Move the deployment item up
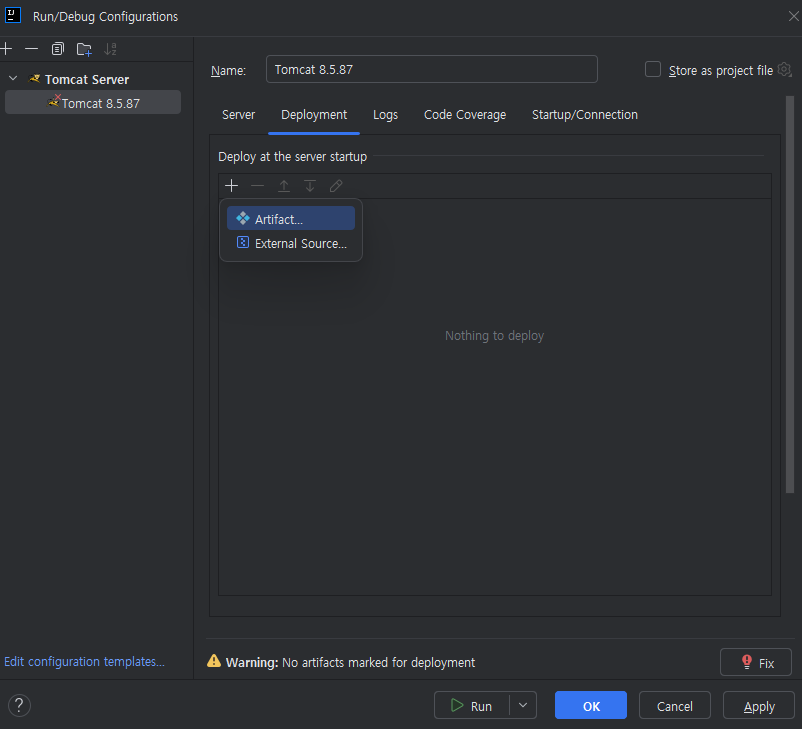 point(284,186)
